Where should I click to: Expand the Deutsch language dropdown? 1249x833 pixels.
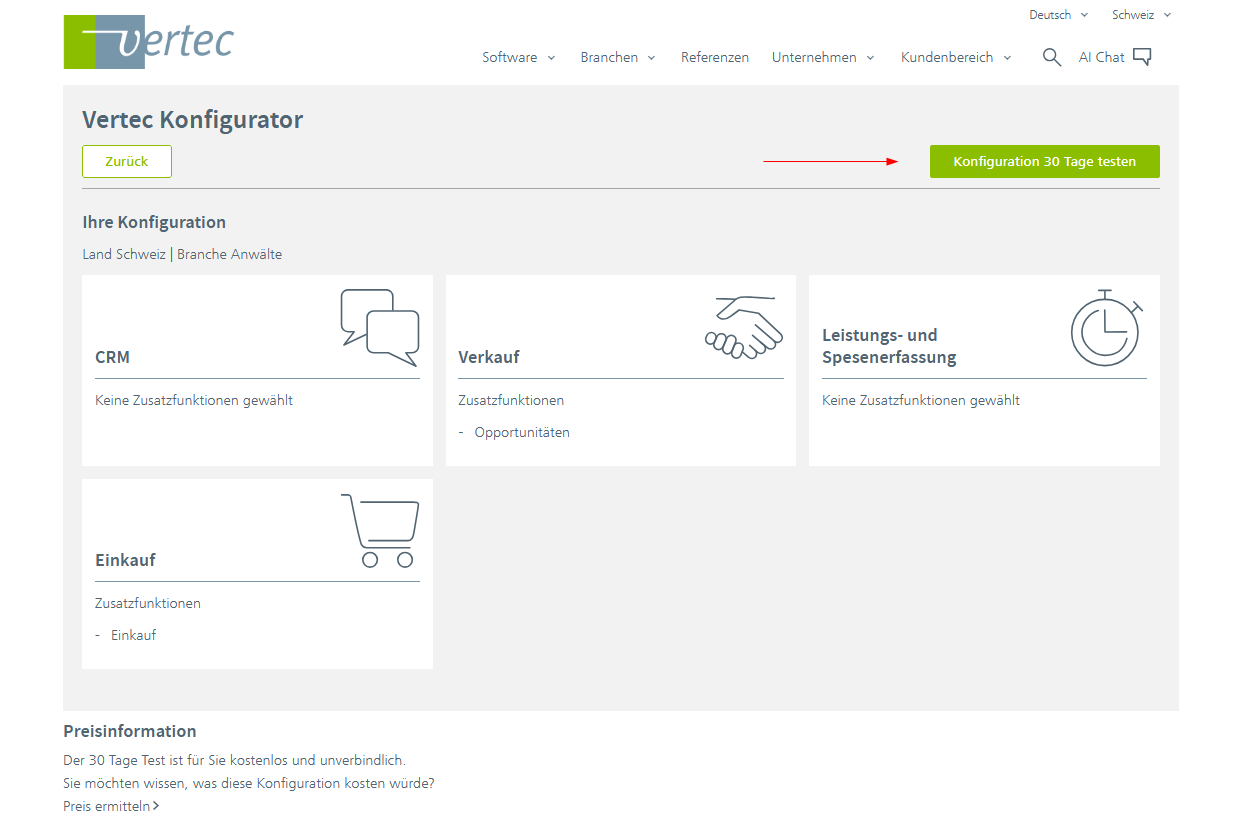(x=1059, y=15)
